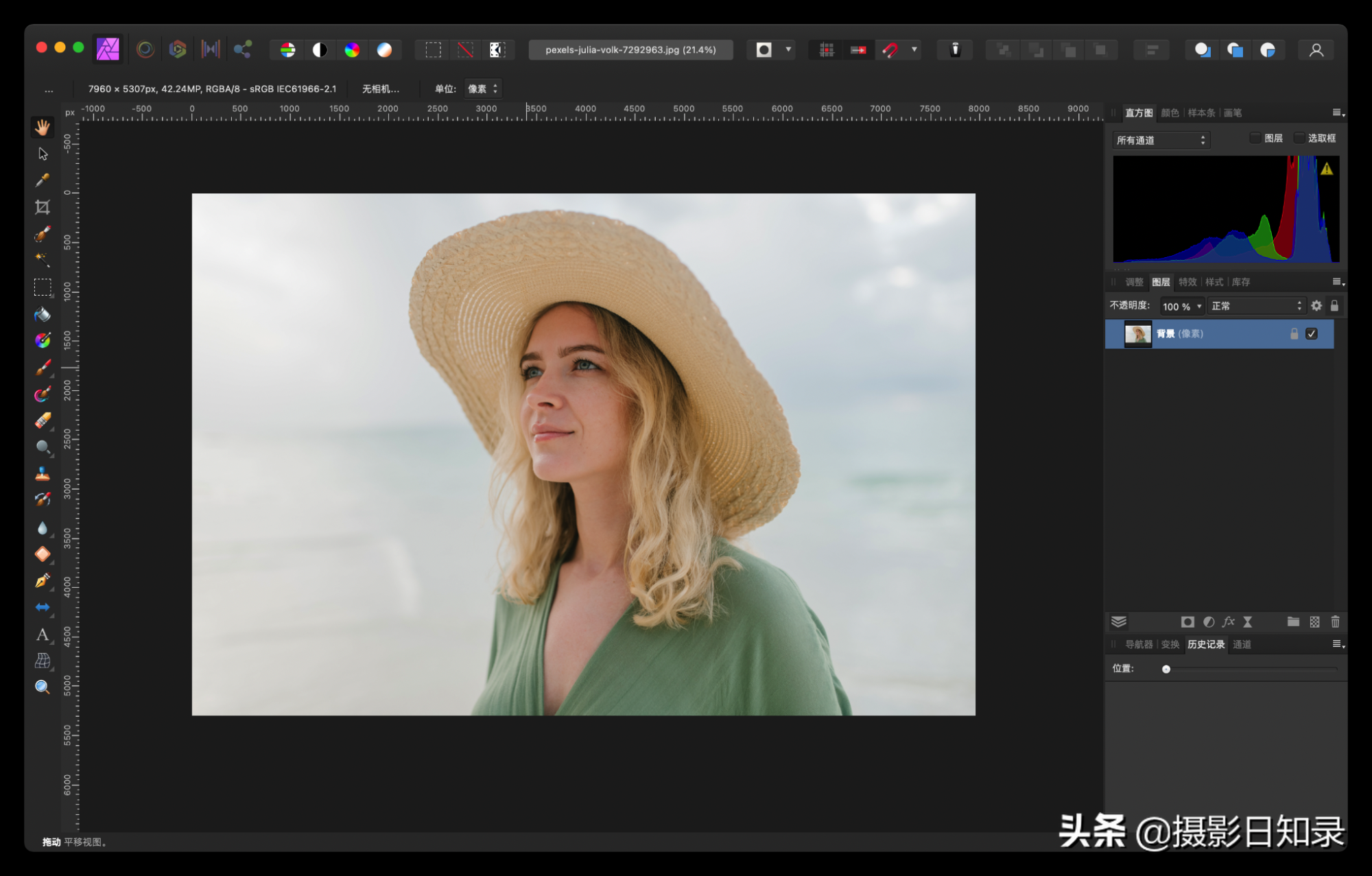Toggle visibility of 背景 layer
1372x876 pixels.
coord(1312,334)
